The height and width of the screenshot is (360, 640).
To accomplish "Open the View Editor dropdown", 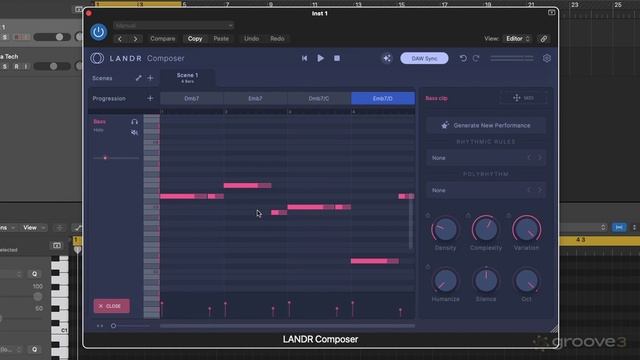I will tap(518, 39).
